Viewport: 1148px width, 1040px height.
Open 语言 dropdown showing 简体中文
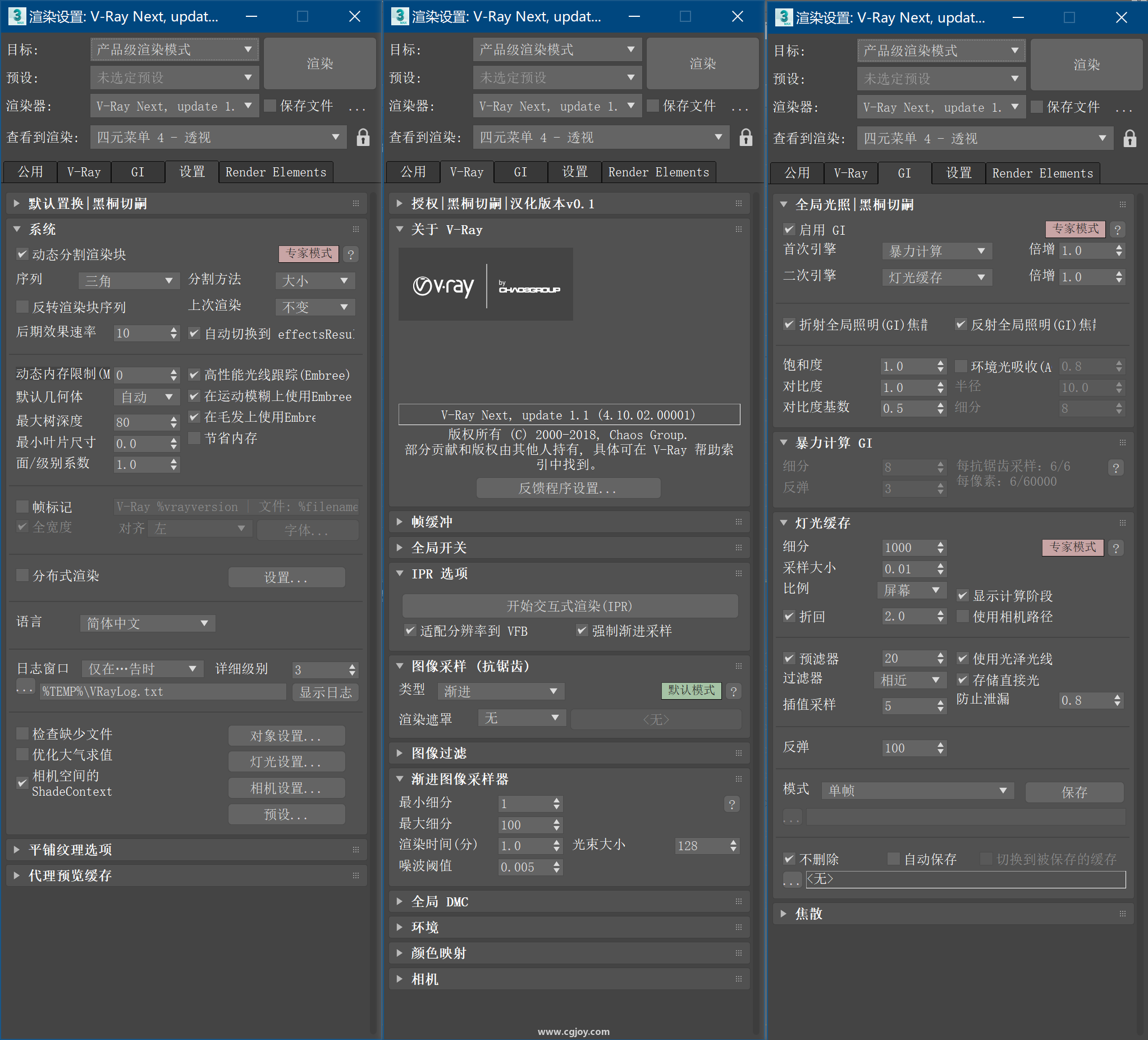[148, 623]
